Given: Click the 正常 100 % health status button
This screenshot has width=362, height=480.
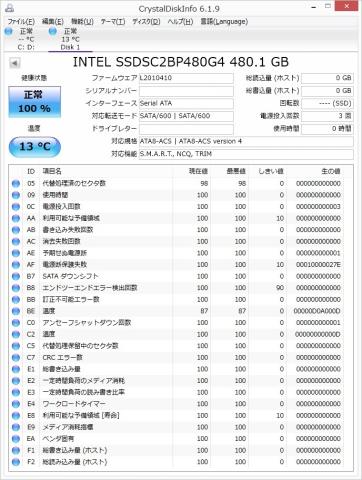Looking at the screenshot, I should [35, 102].
